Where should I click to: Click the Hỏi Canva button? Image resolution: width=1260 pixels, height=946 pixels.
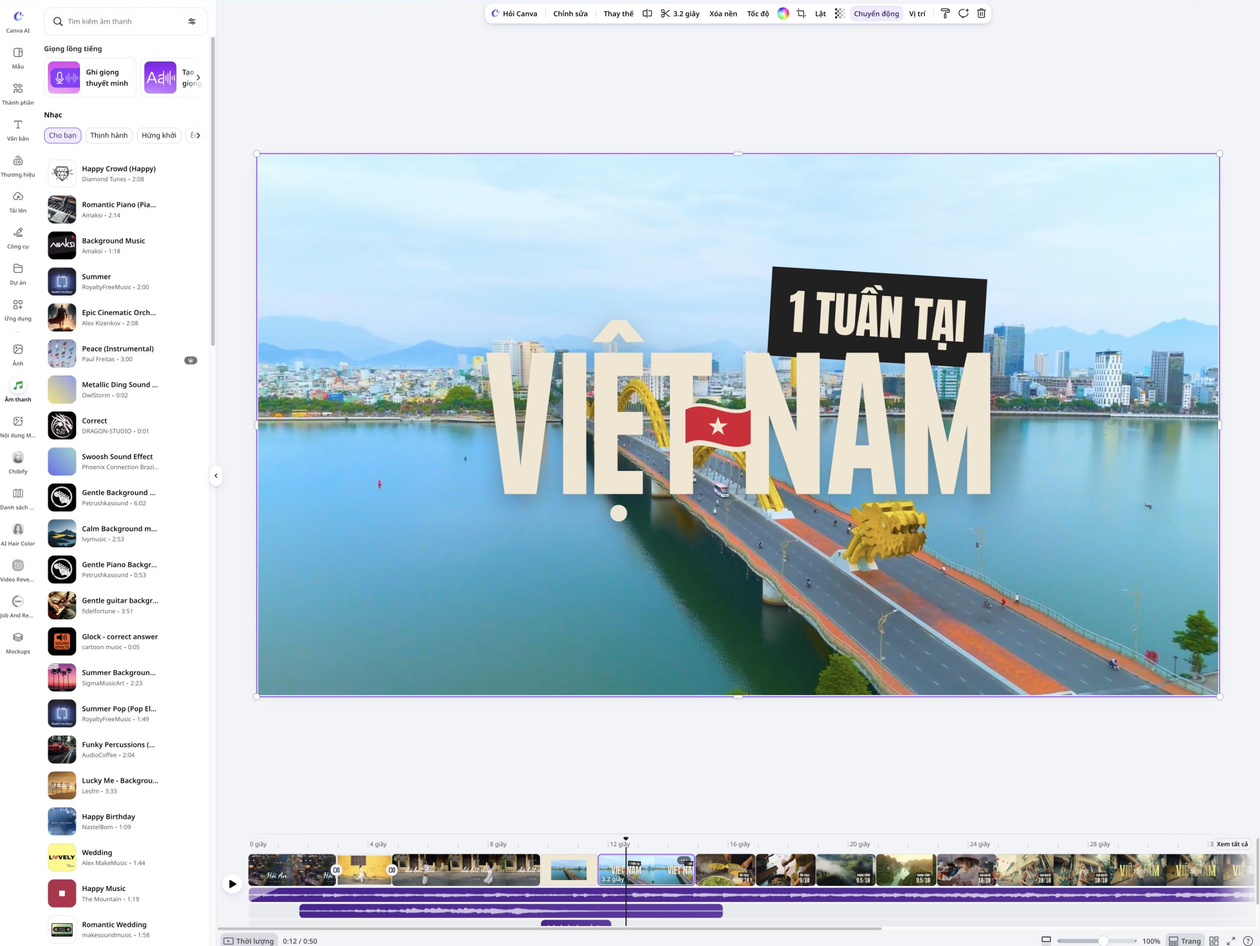514,14
